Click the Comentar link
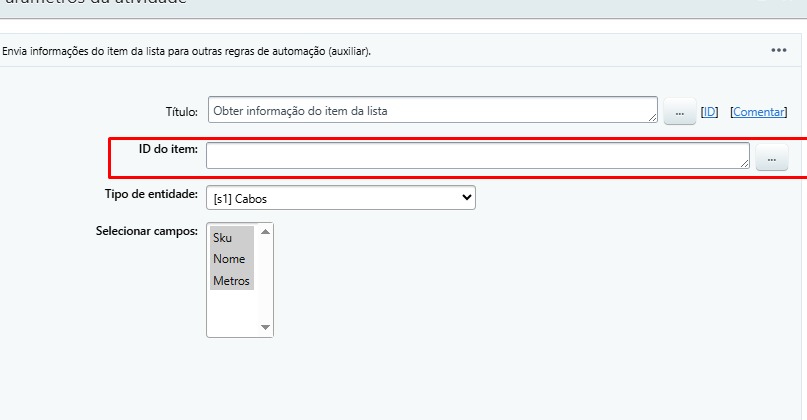 click(x=758, y=112)
